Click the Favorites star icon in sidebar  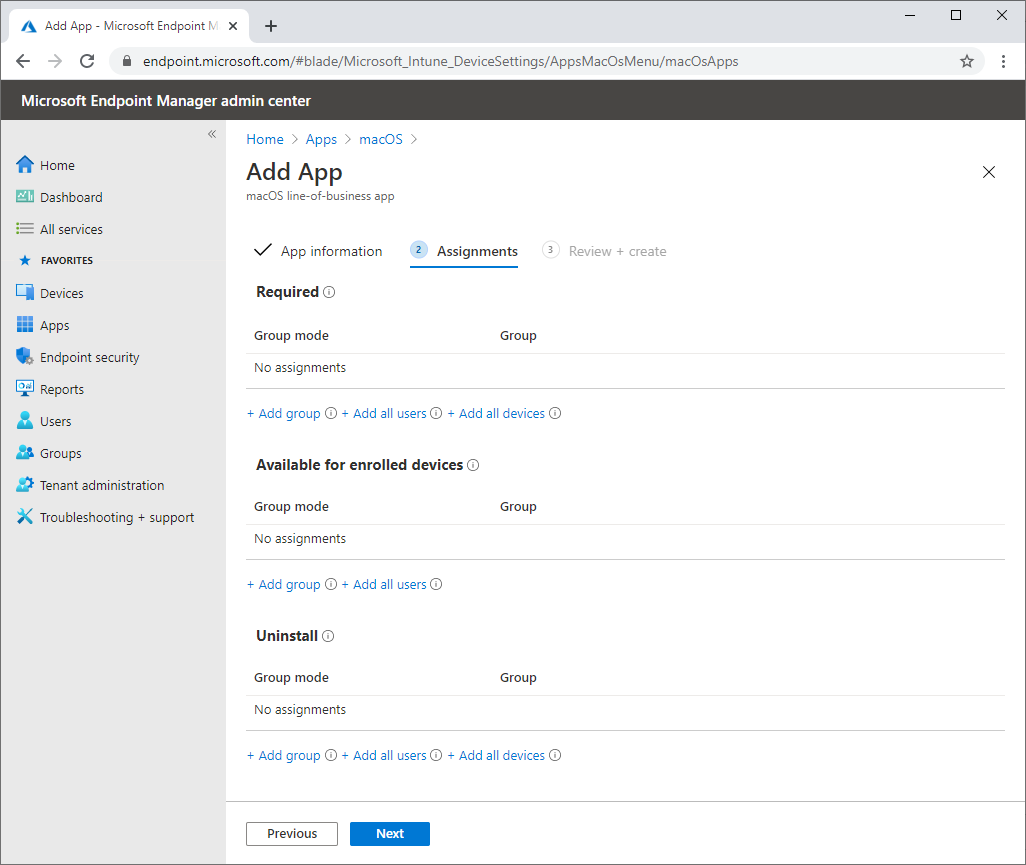[25, 260]
